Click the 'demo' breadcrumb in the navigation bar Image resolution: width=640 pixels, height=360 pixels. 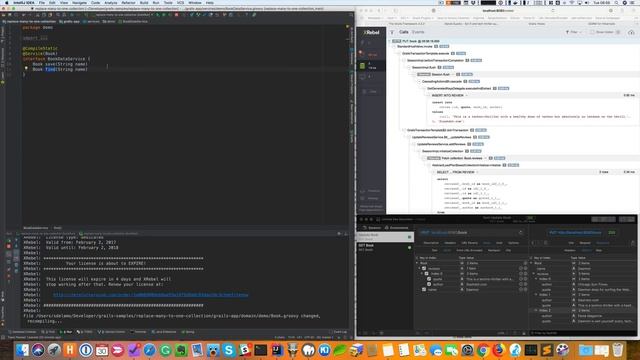(x=109, y=22)
